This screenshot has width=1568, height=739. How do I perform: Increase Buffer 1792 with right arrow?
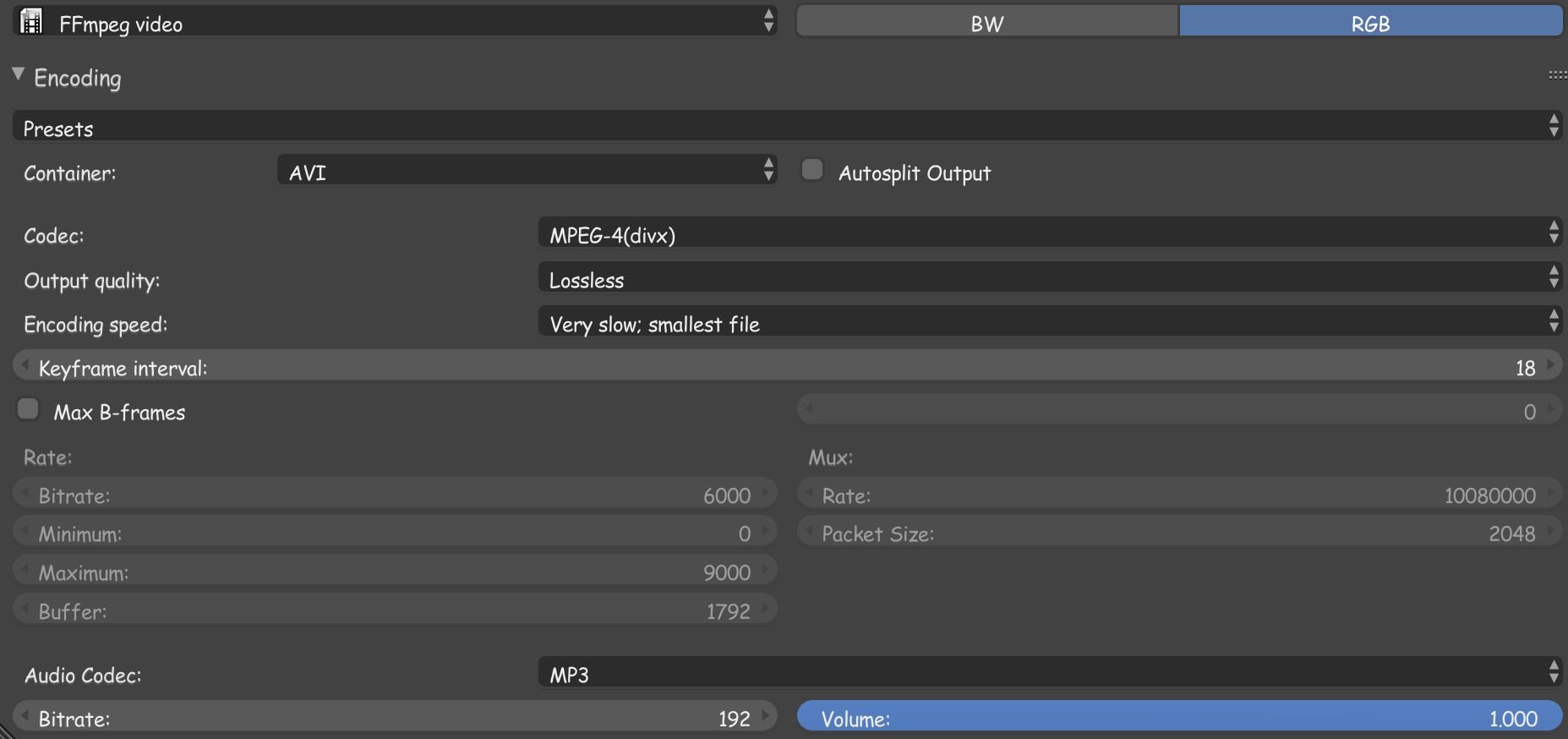click(x=766, y=609)
